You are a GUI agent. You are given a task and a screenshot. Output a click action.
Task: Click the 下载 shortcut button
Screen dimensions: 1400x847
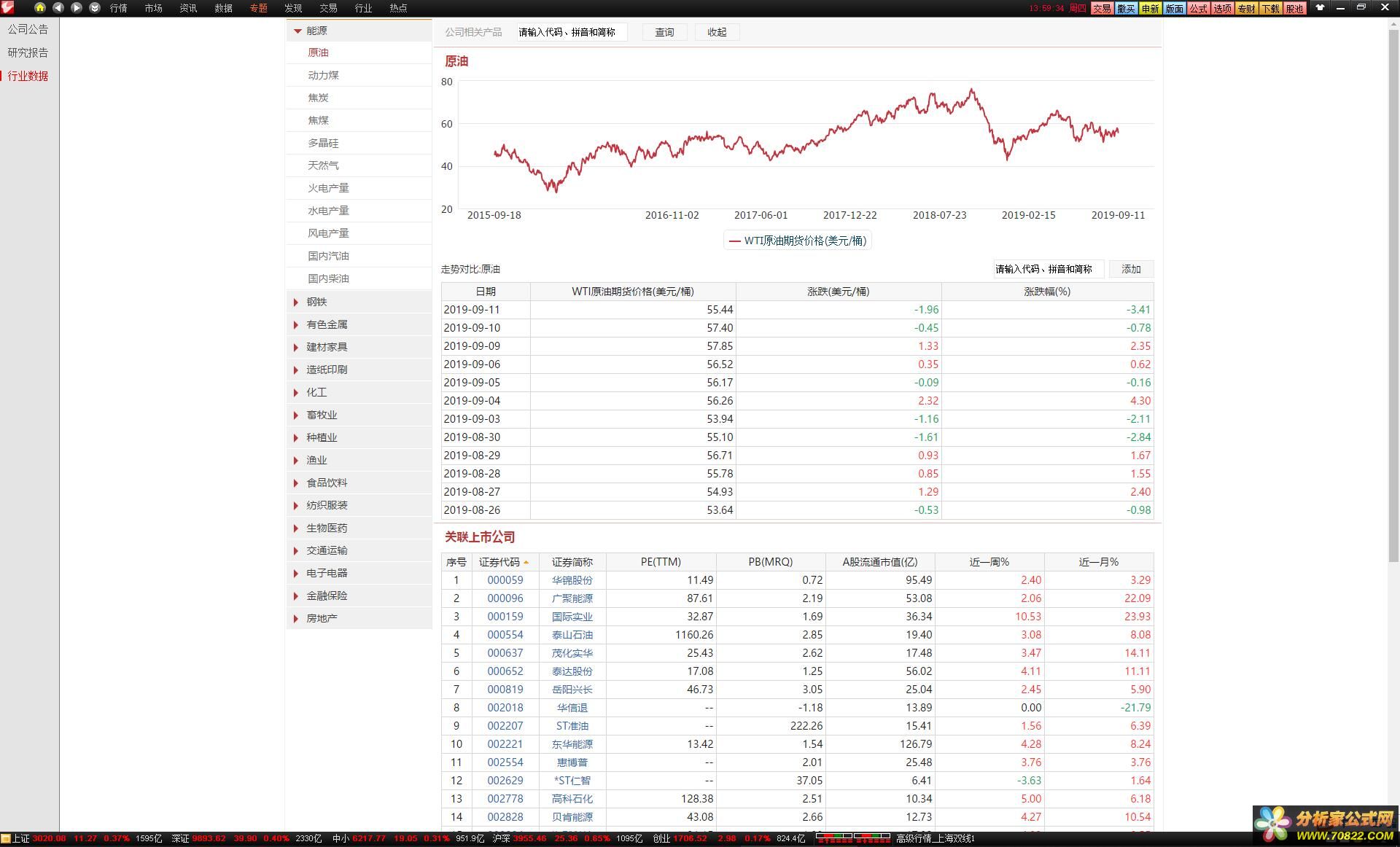(1270, 8)
